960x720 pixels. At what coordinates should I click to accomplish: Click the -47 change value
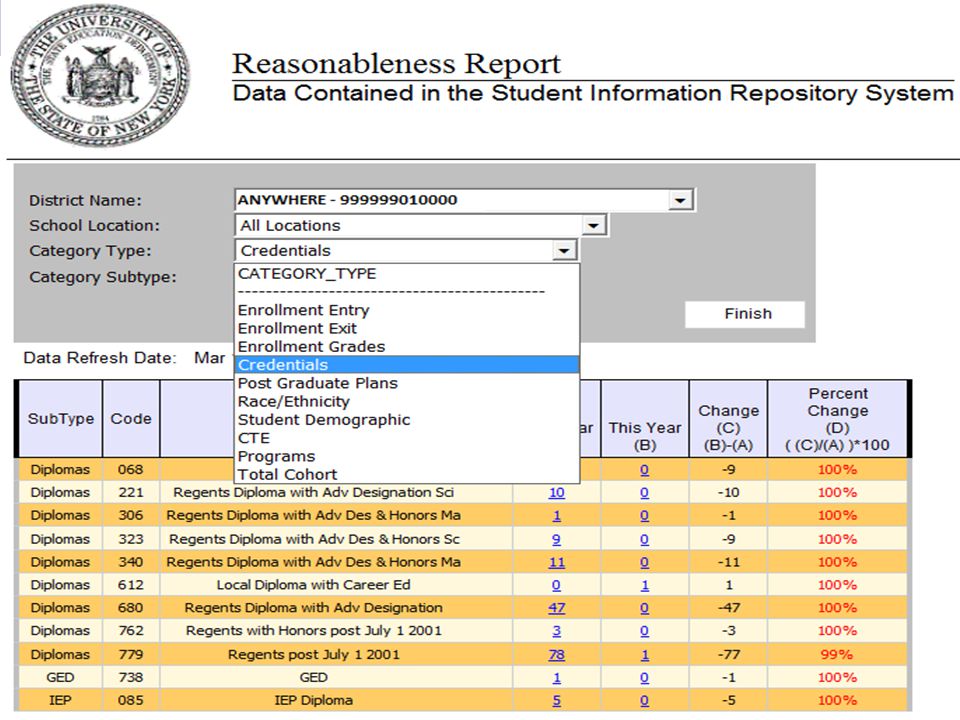(729, 608)
